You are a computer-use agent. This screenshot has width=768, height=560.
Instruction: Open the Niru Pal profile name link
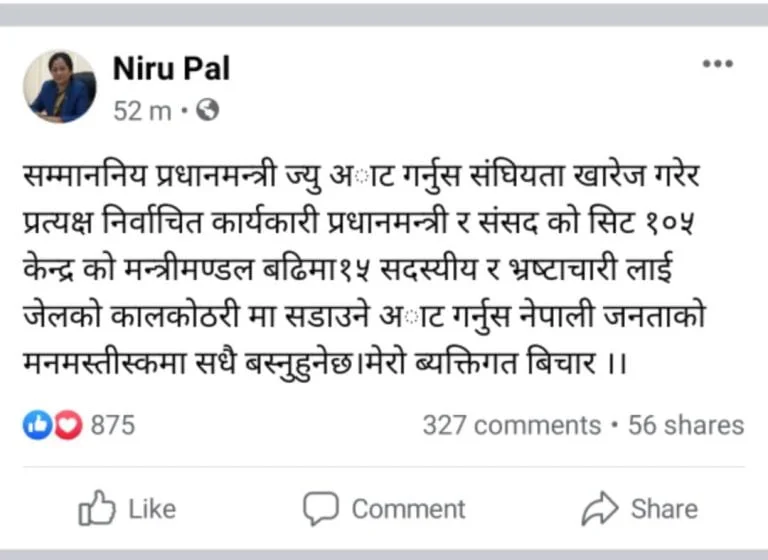point(171,68)
